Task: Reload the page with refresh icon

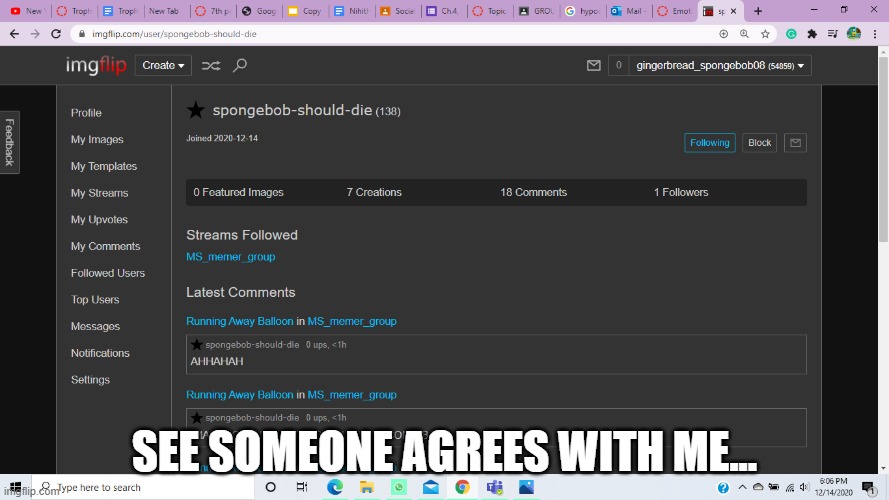Action: (56, 34)
